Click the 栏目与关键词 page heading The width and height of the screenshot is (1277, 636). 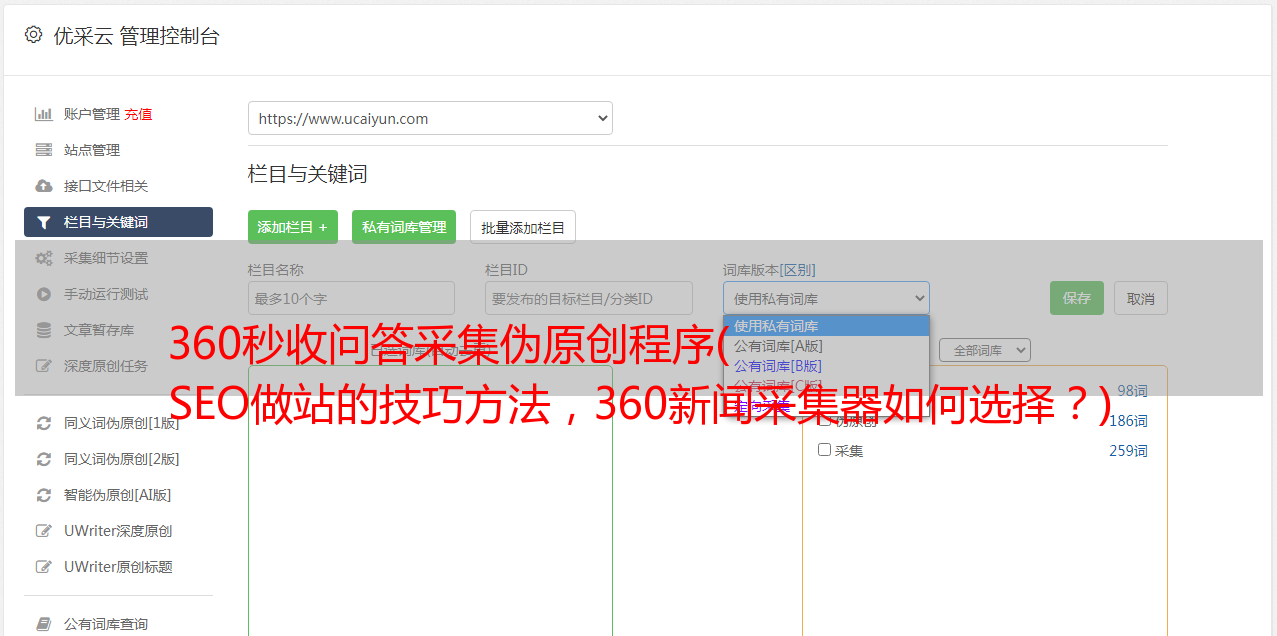pyautogui.click(x=308, y=174)
